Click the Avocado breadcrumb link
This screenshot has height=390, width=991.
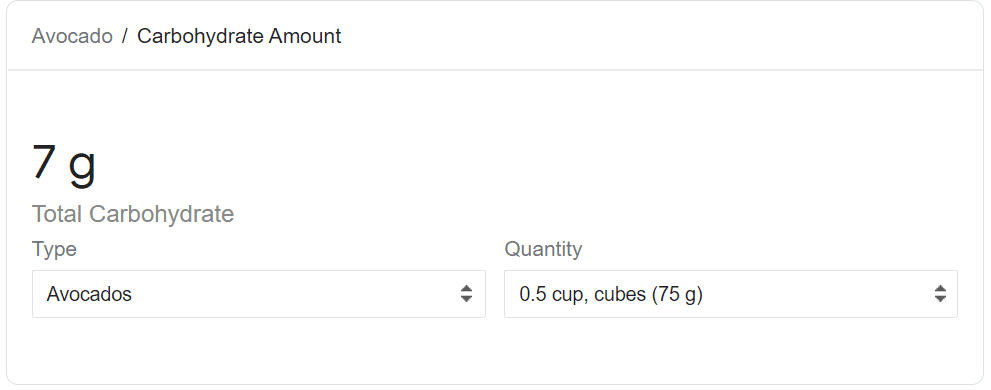[72, 36]
